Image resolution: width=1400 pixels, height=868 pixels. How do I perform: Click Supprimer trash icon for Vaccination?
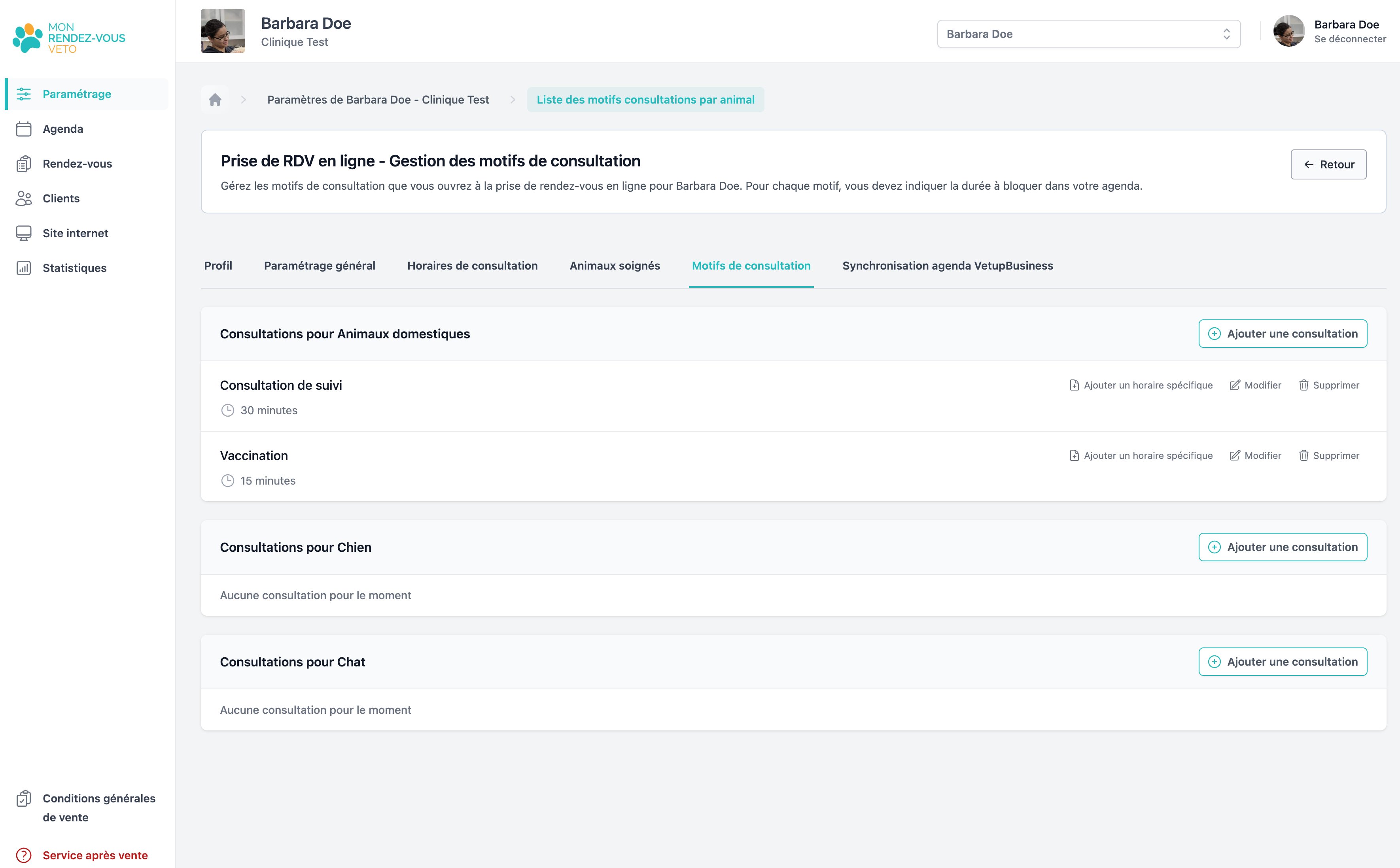(x=1304, y=455)
